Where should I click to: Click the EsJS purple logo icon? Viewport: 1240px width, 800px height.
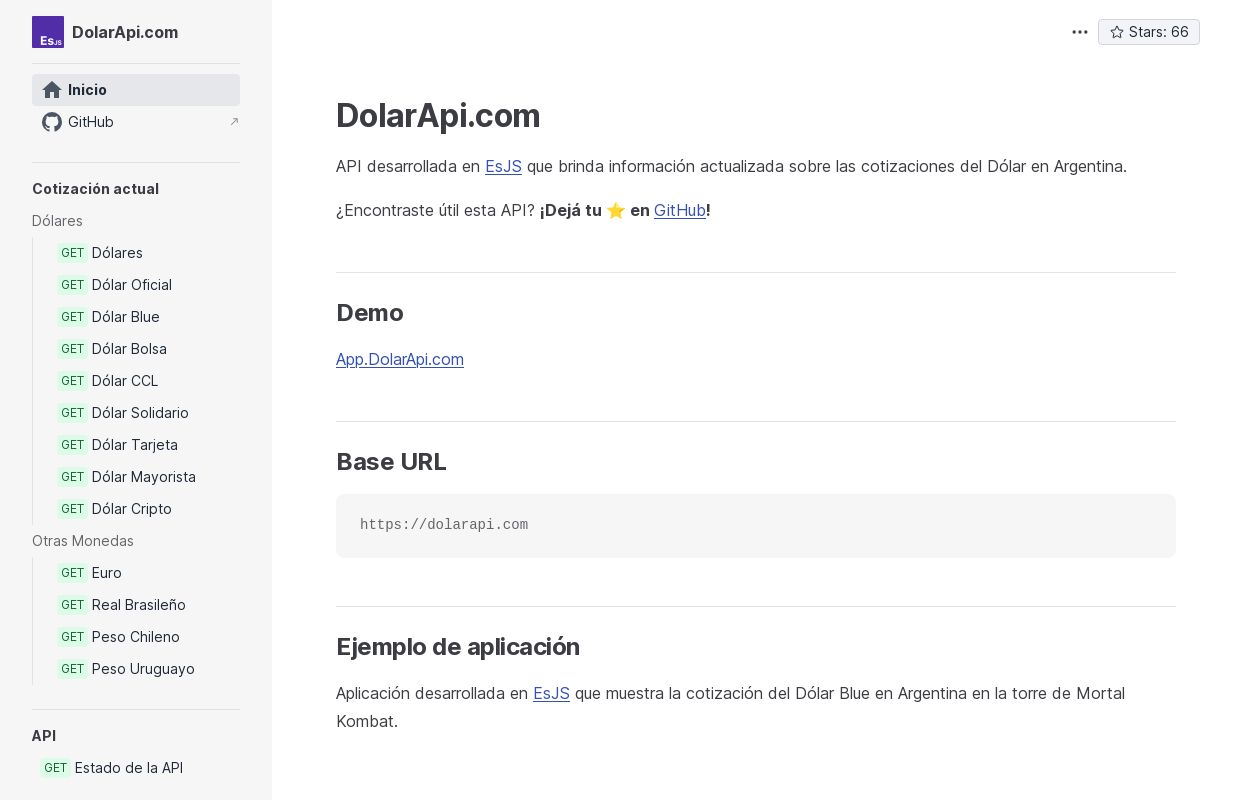[x=48, y=32]
